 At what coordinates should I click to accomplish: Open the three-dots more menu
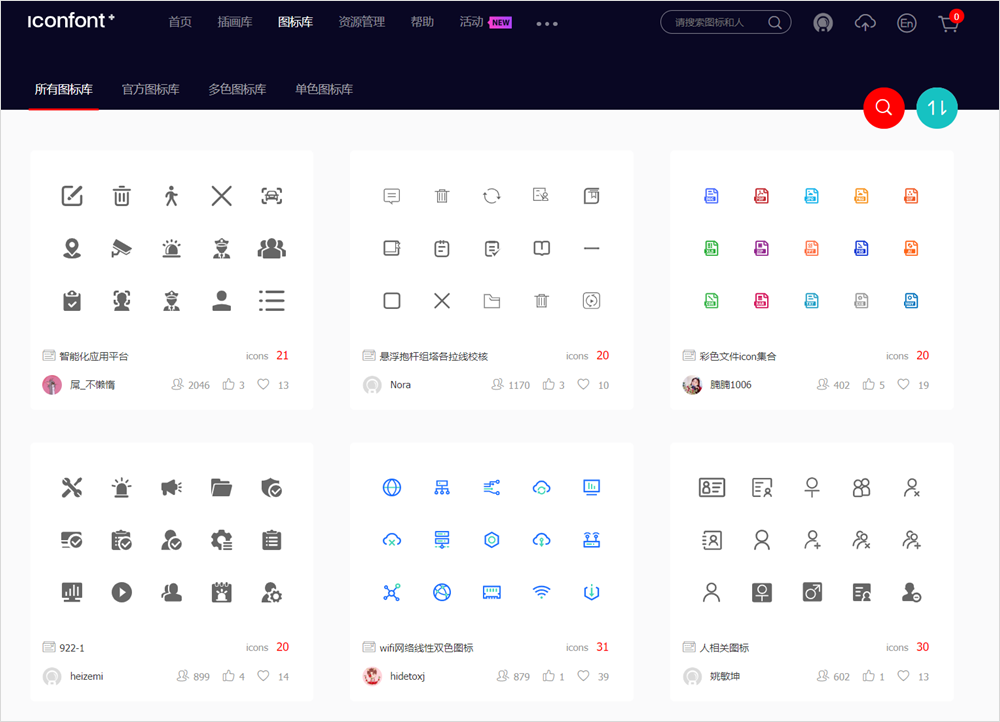pos(547,24)
